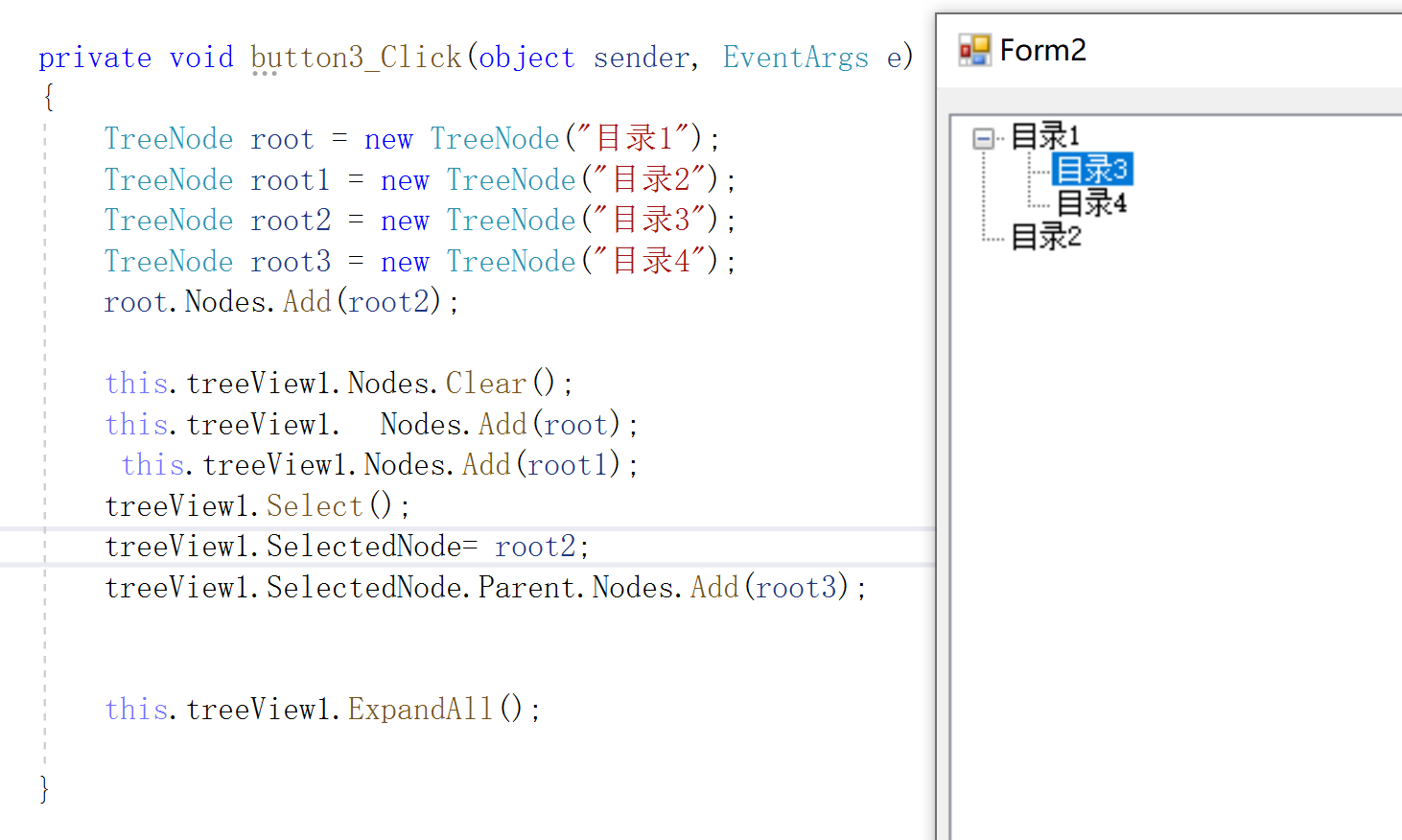Click inside the empty TreeView area

coord(1151,479)
